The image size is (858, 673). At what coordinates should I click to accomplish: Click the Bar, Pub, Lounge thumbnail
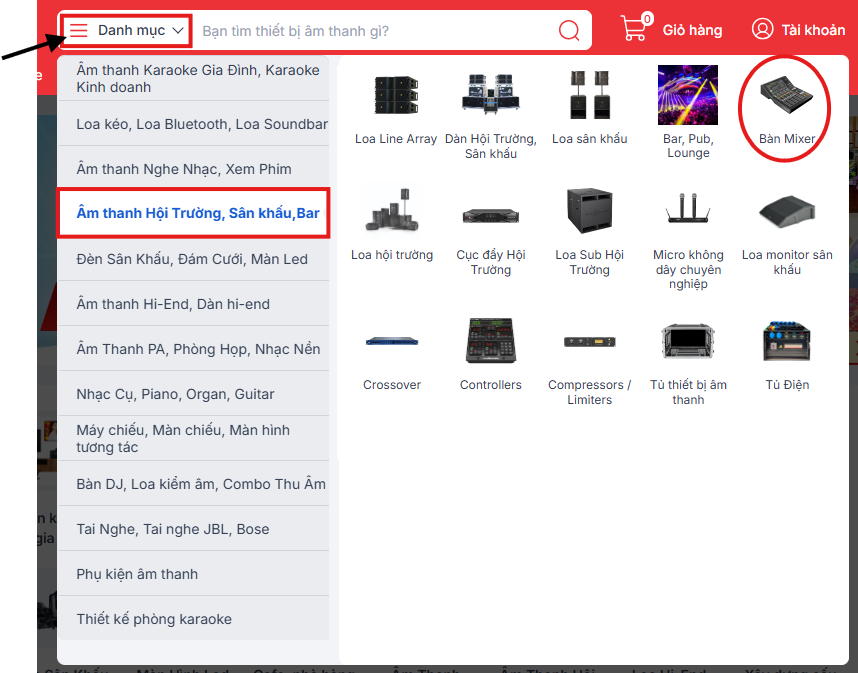(688, 96)
